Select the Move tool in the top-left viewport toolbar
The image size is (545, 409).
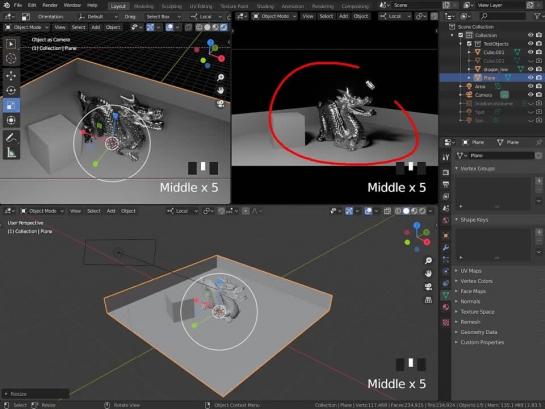point(11,75)
